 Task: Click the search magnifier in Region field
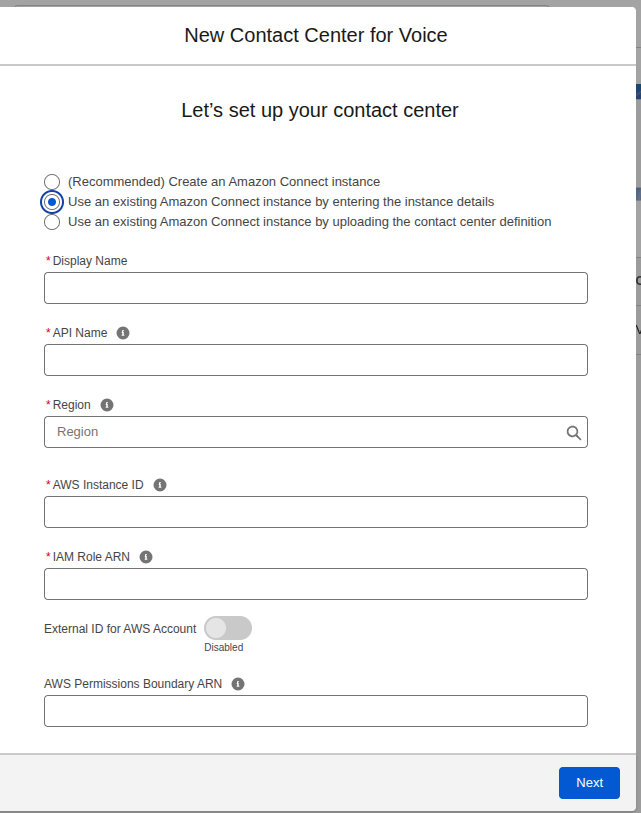click(574, 433)
